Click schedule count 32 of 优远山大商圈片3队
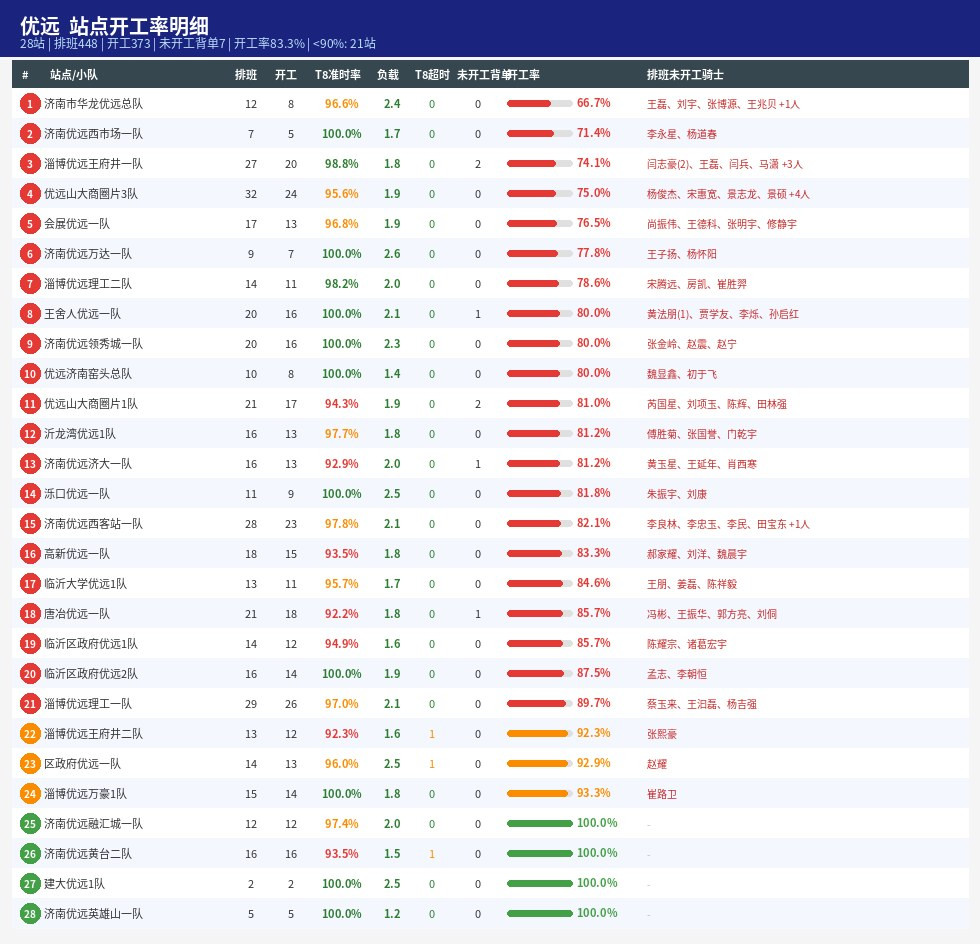Screen dimensions: 980x944 pyautogui.click(x=251, y=194)
